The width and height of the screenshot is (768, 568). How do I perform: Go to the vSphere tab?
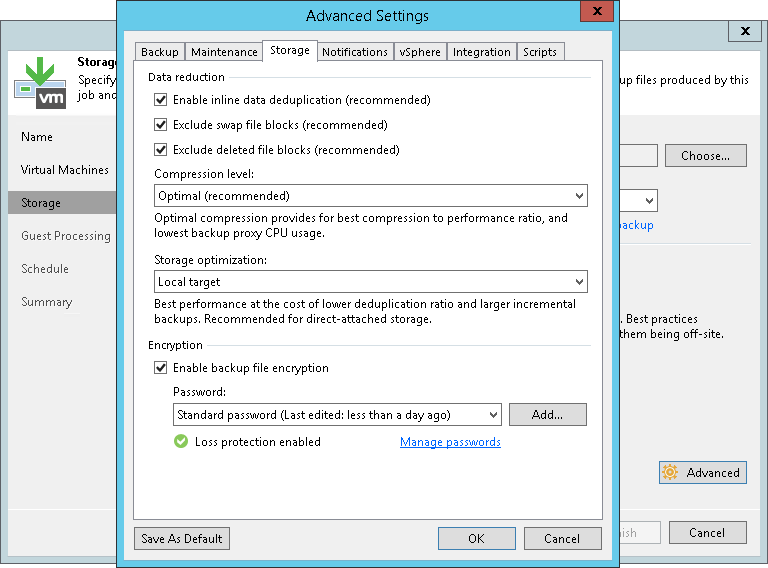[420, 52]
